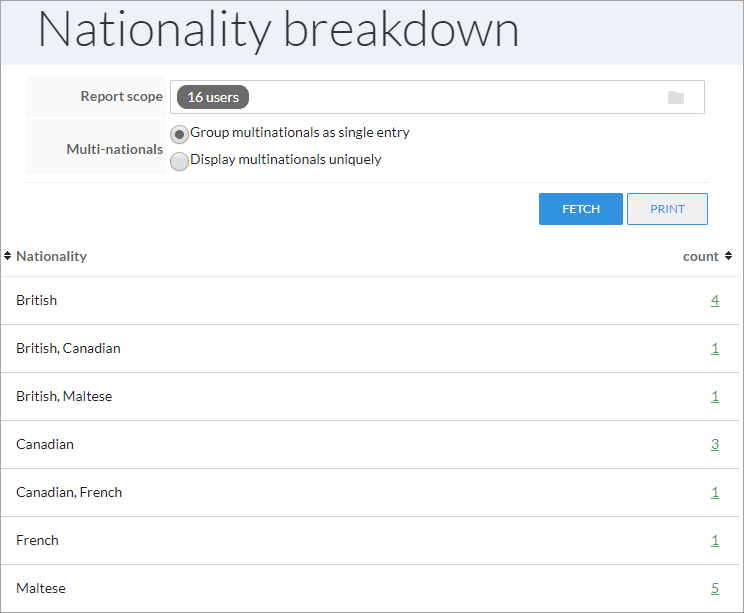This screenshot has width=744, height=613.
Task: Open the French count link
Action: tap(715, 540)
